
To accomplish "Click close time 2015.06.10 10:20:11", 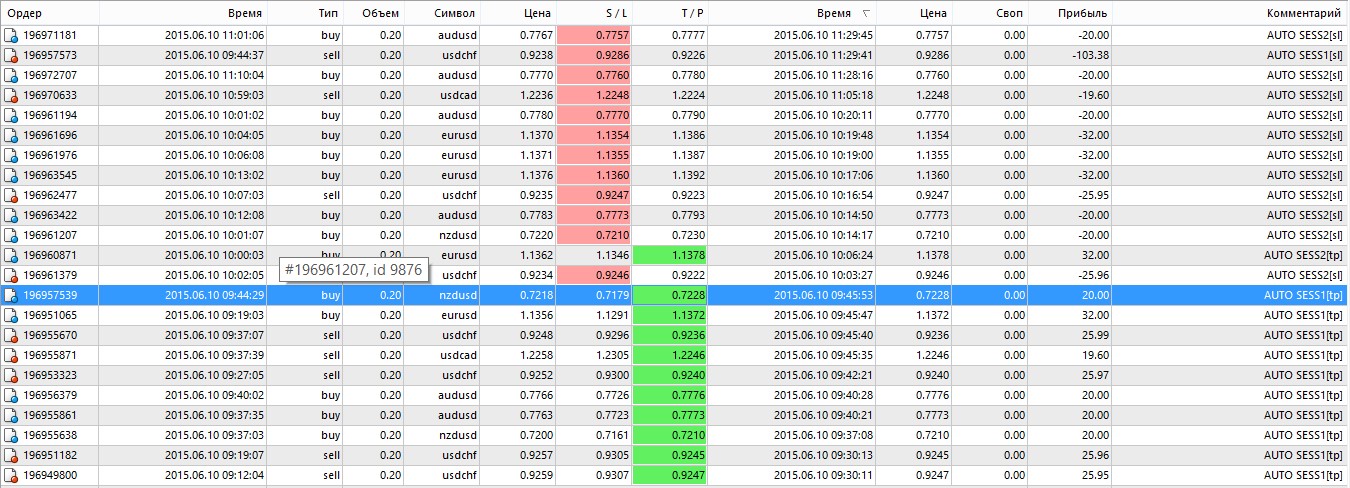I will pos(824,115).
